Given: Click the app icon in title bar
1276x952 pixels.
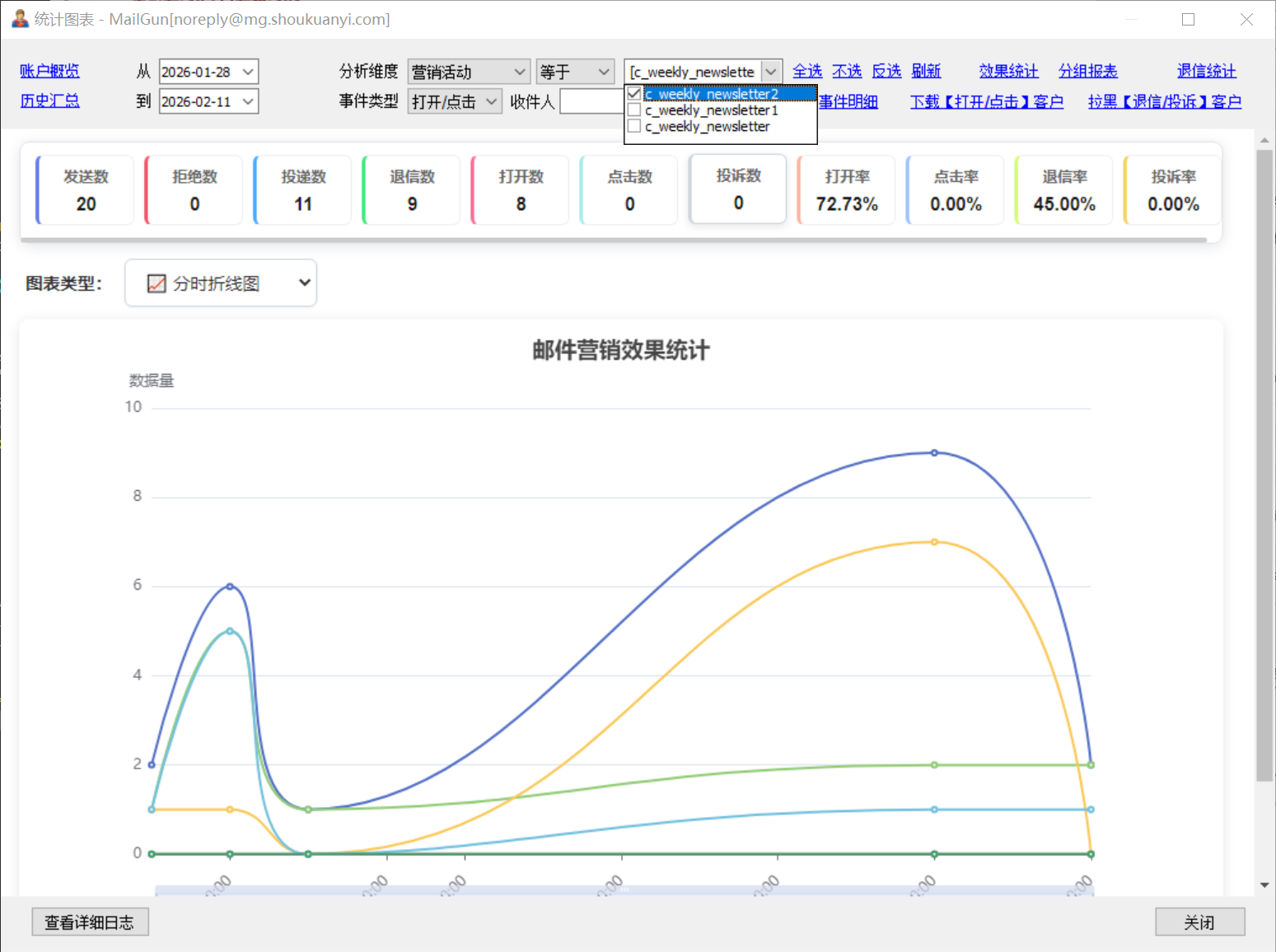Looking at the screenshot, I should pos(20,18).
